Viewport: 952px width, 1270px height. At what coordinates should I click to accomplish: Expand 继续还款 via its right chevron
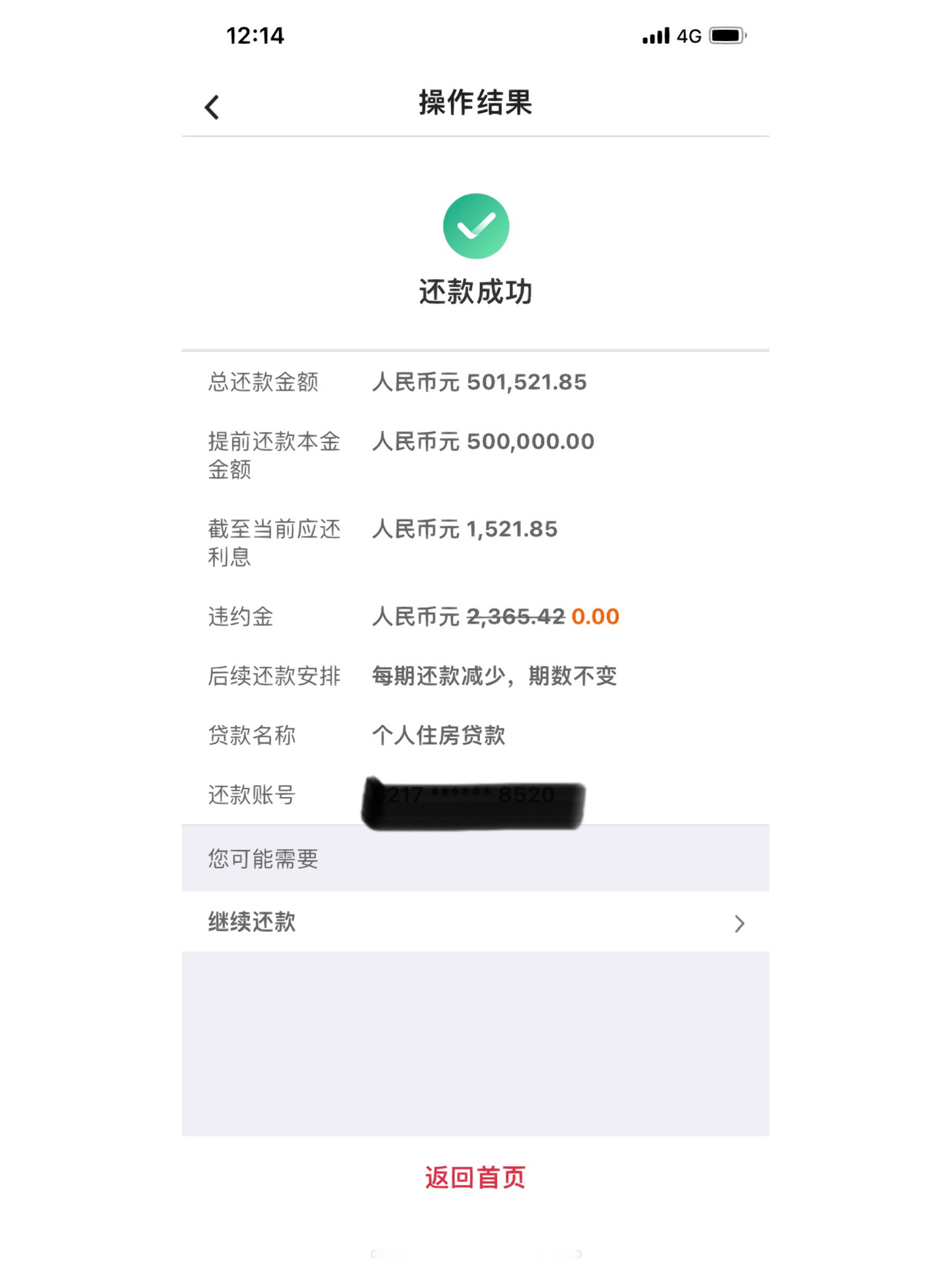(x=740, y=923)
